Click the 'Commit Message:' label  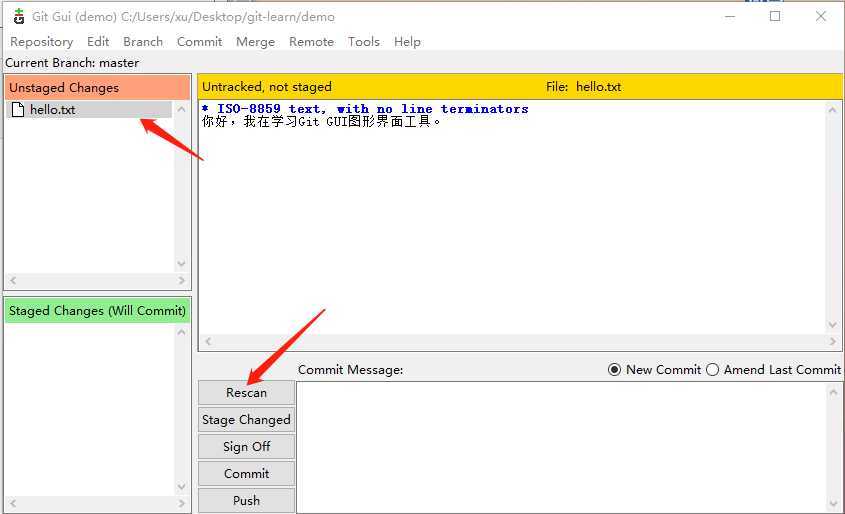pos(351,370)
